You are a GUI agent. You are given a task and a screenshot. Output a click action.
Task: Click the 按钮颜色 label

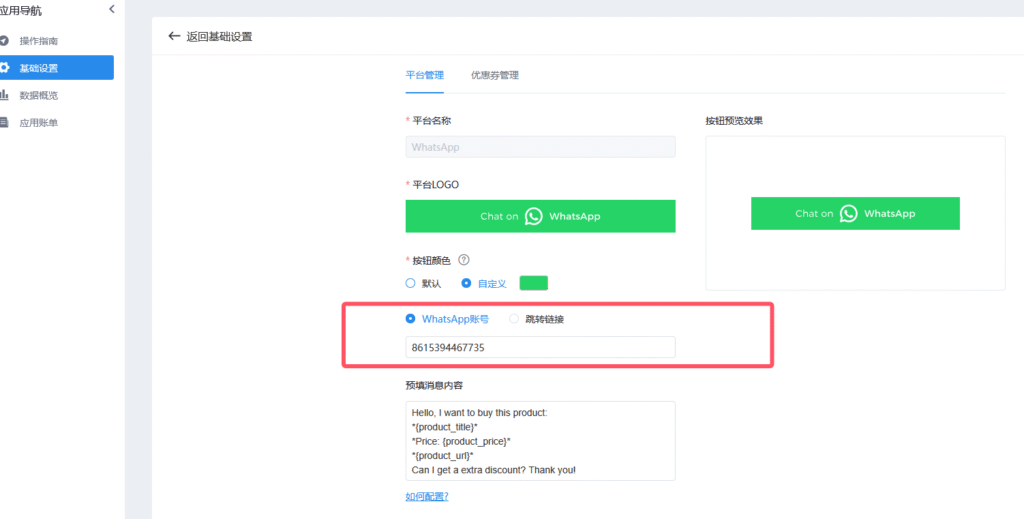(432, 260)
